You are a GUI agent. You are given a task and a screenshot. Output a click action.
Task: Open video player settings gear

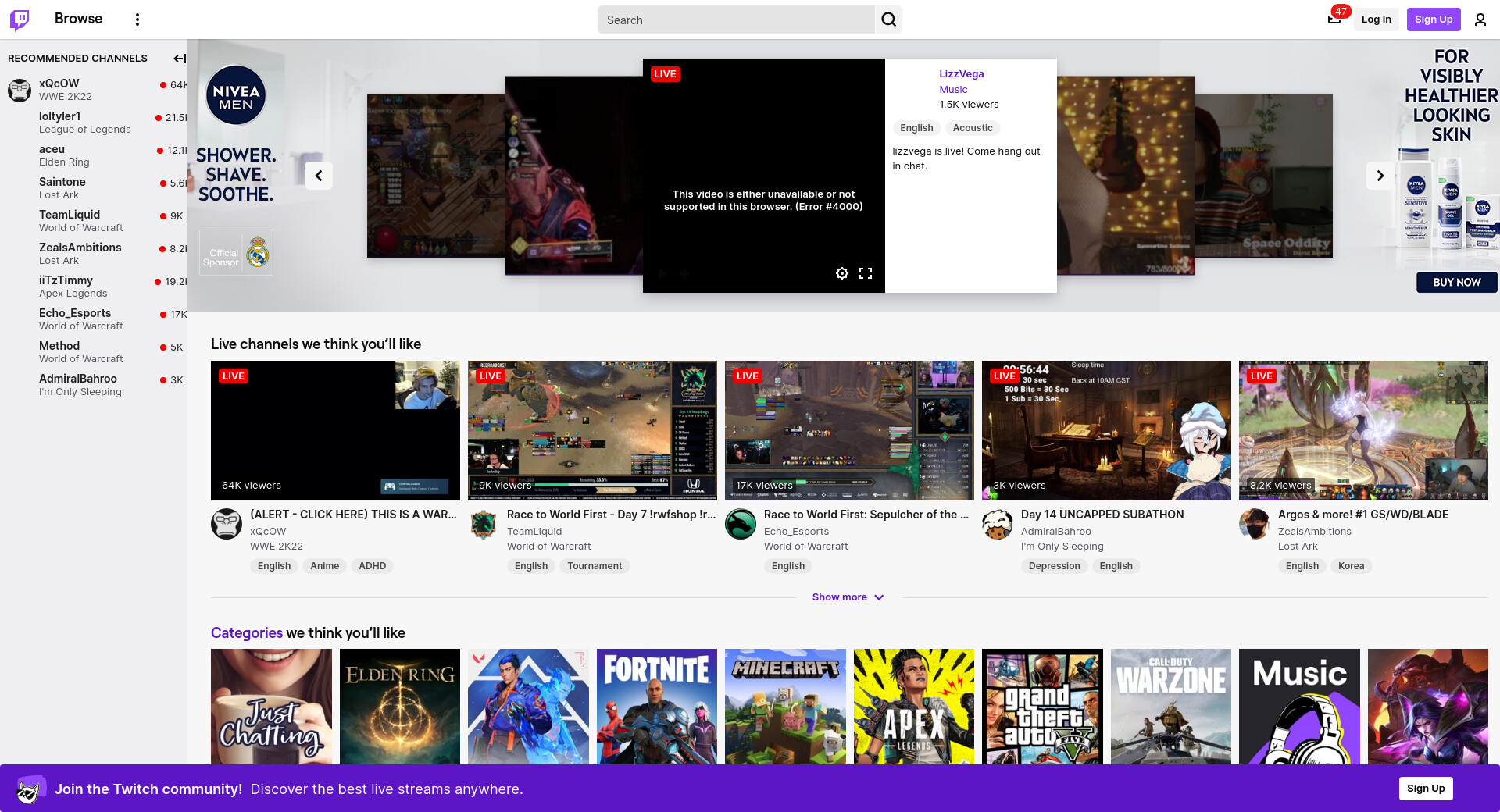pyautogui.click(x=841, y=273)
